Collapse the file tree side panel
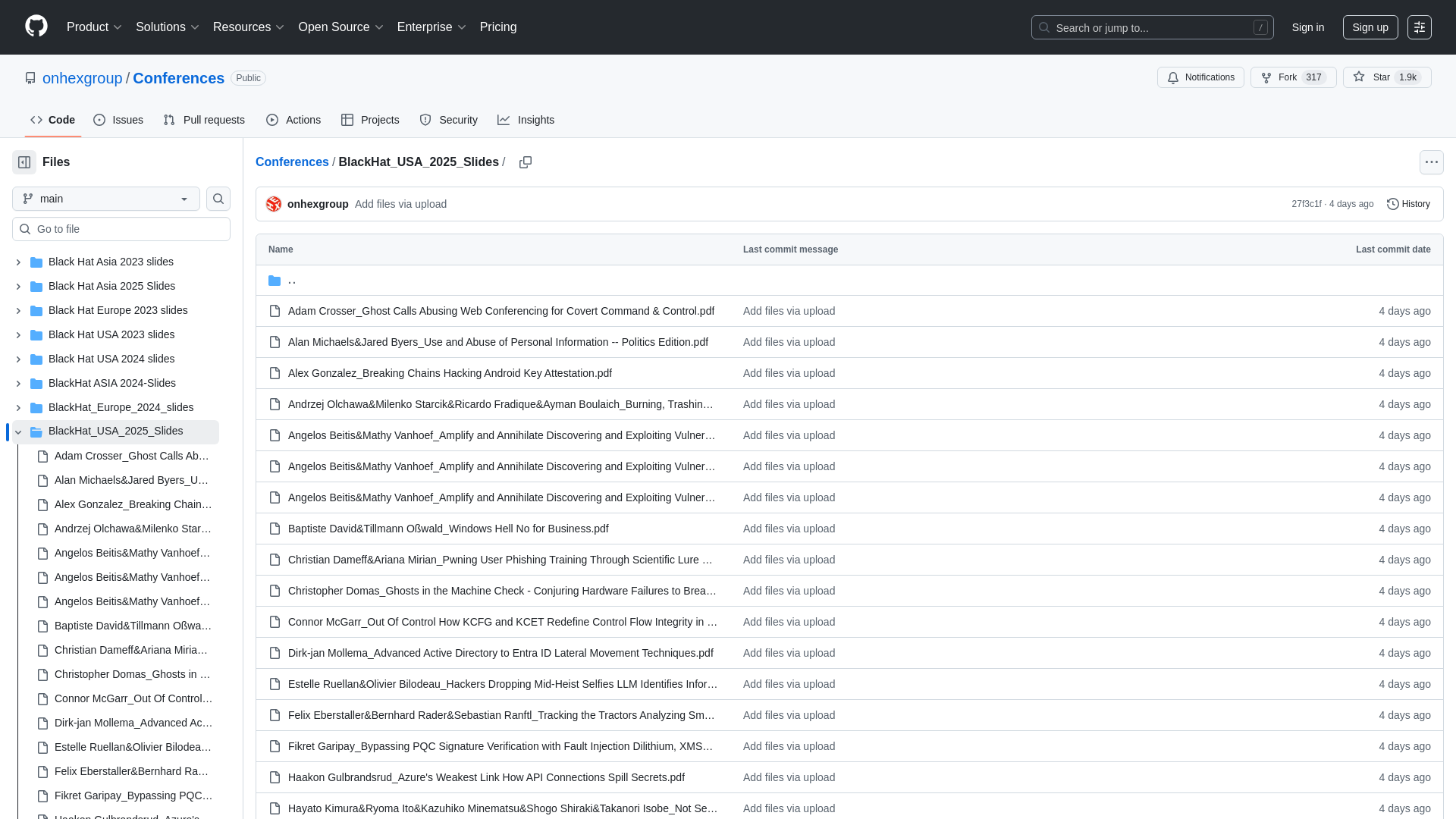 click(24, 162)
